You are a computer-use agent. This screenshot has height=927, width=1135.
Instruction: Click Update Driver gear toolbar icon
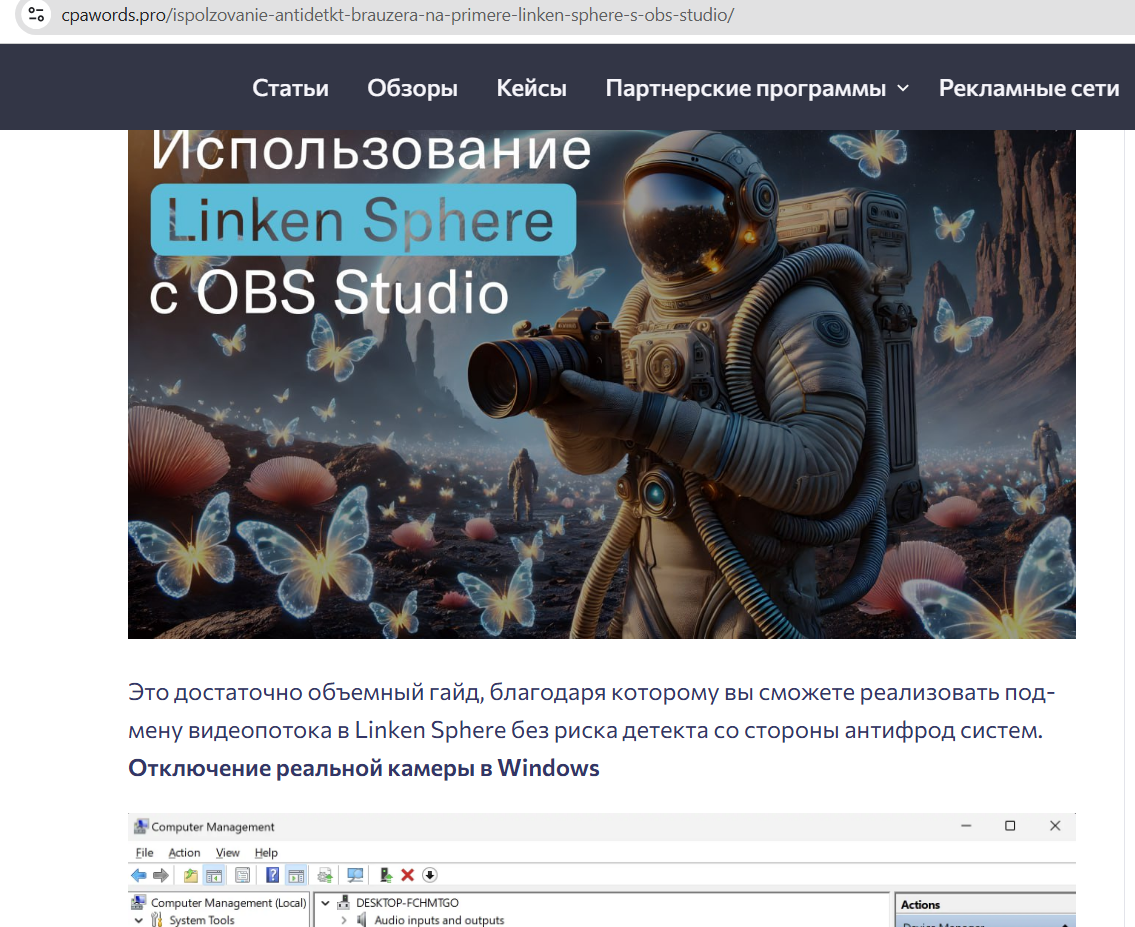pos(325,875)
